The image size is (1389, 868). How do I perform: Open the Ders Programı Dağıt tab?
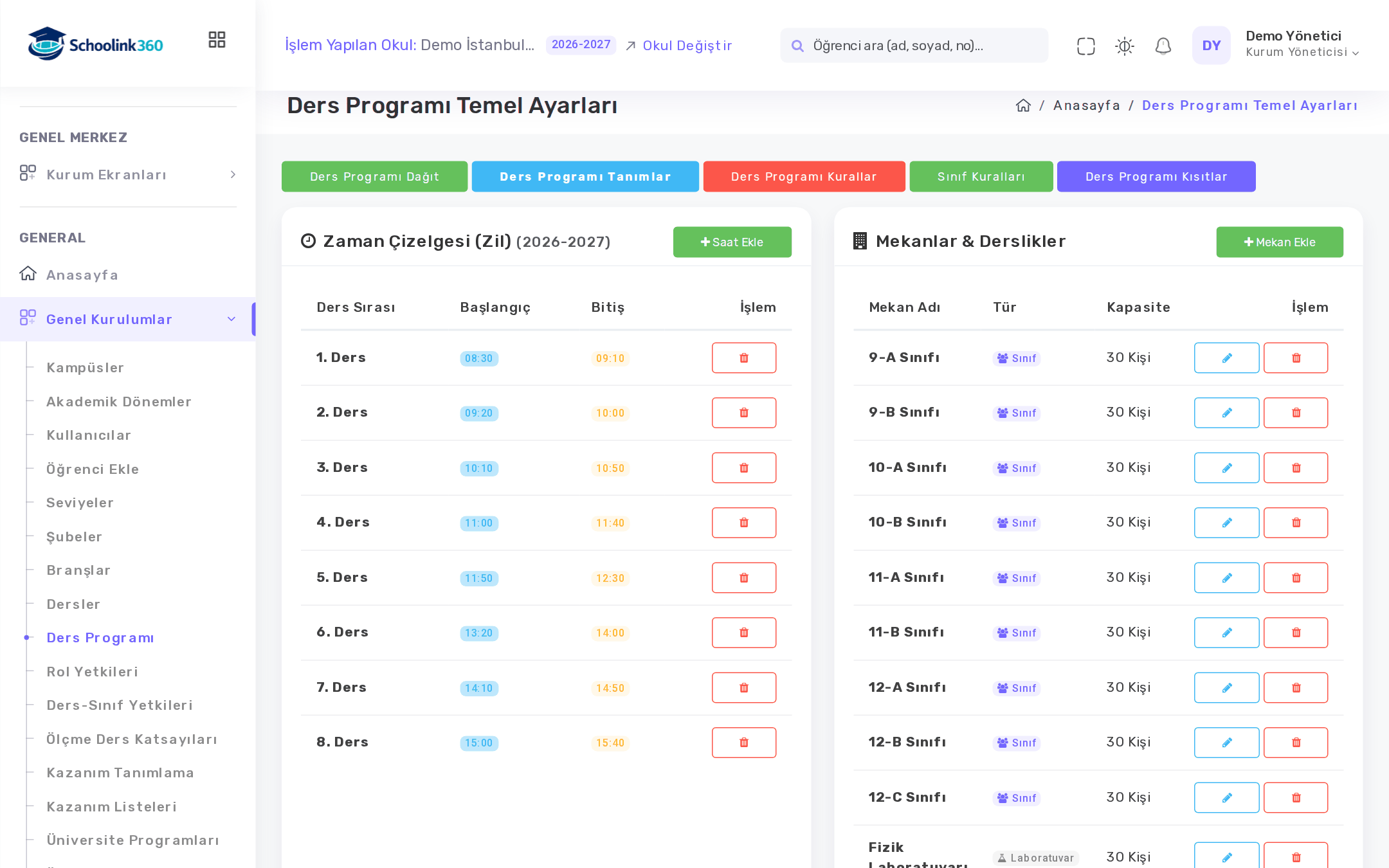click(374, 177)
